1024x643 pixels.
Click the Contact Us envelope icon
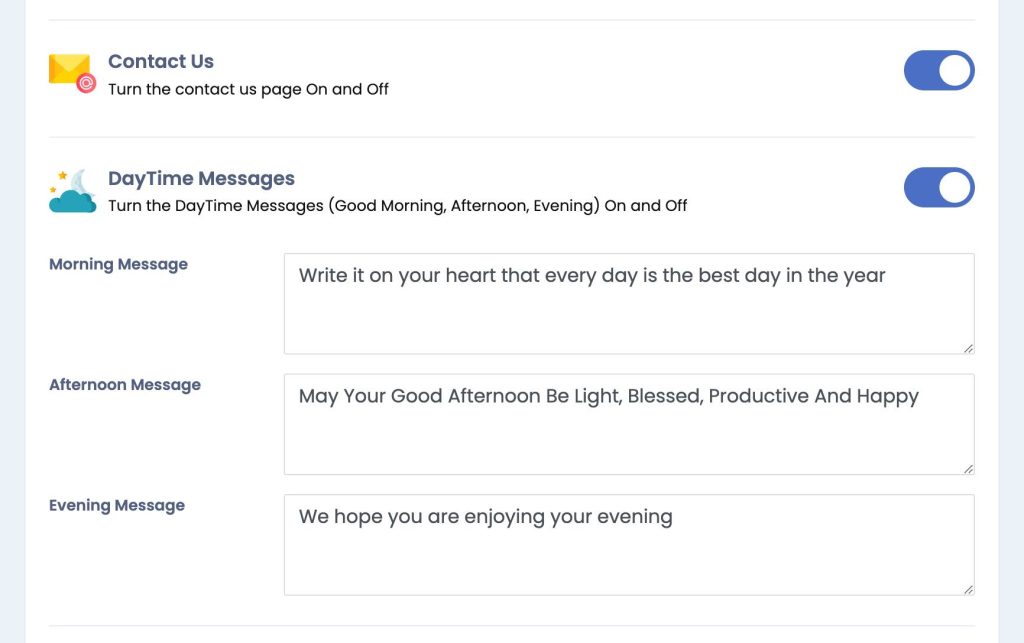[72, 73]
